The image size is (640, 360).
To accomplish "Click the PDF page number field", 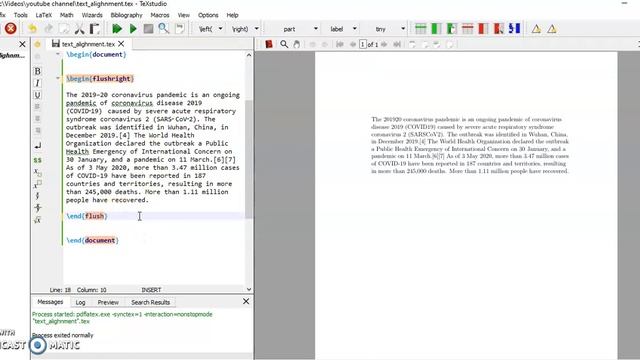I will pos(362,44).
